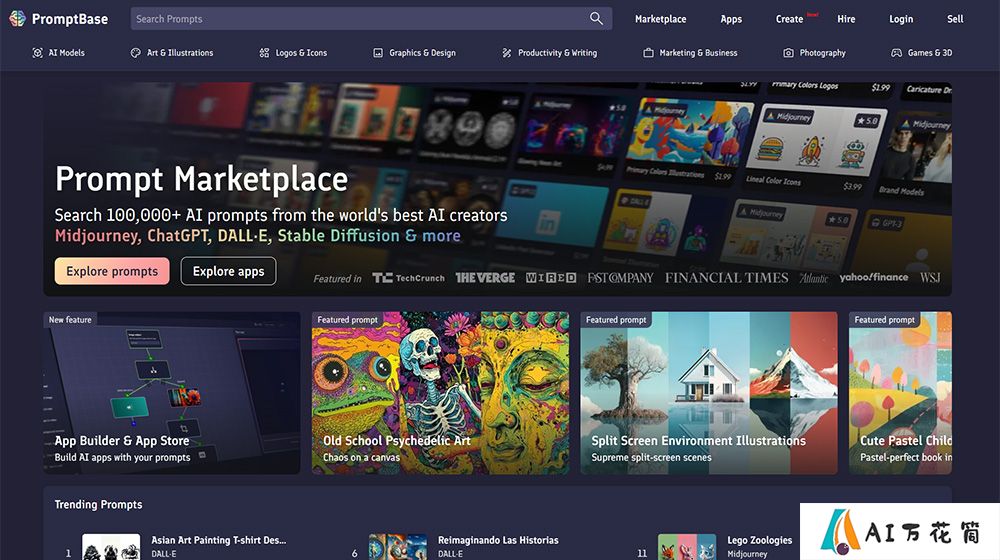Image resolution: width=1000 pixels, height=560 pixels.
Task: Open the Apps menu item
Action: [x=731, y=19]
